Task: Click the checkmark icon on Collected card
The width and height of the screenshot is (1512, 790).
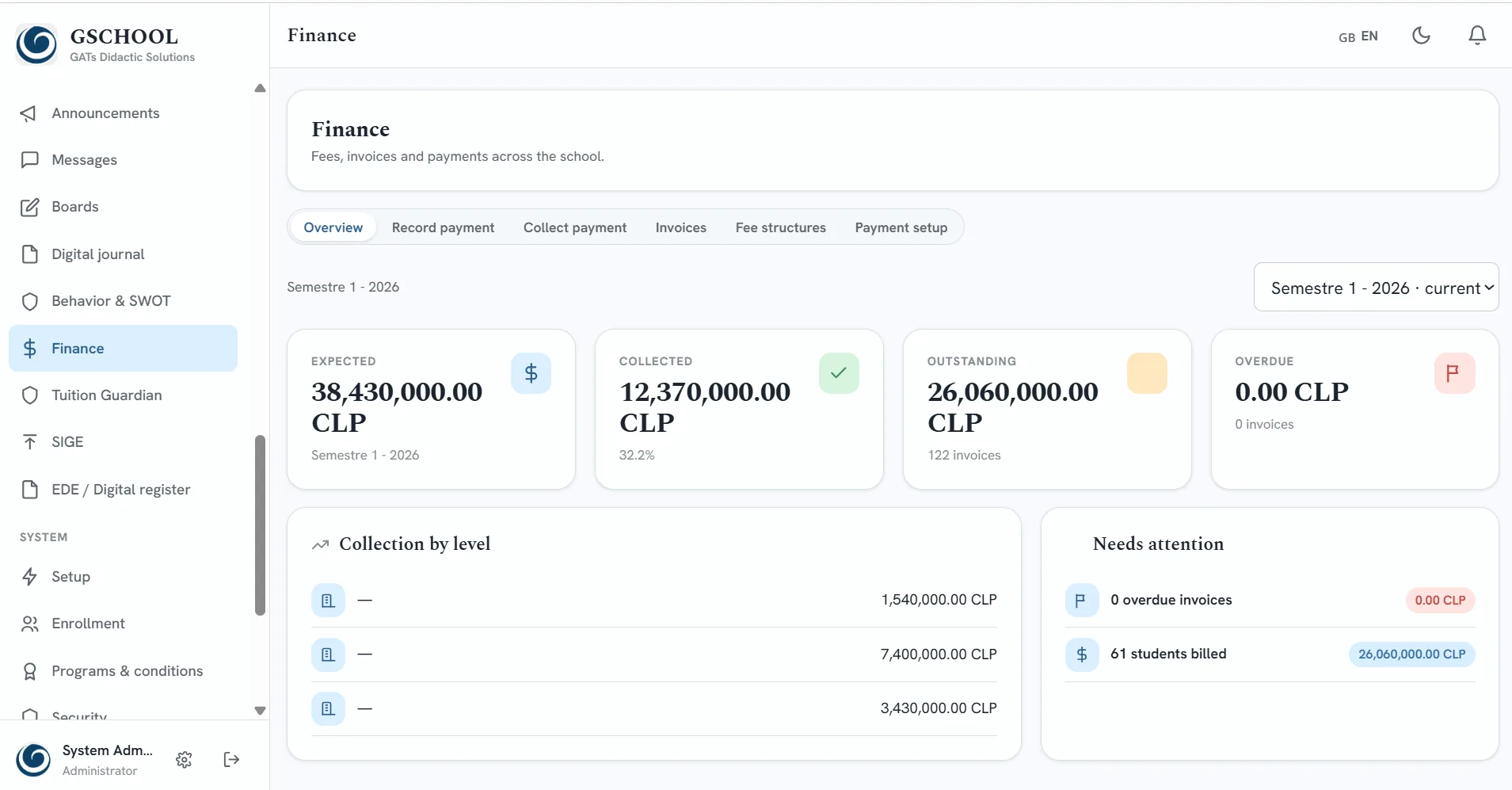Action: click(x=839, y=373)
